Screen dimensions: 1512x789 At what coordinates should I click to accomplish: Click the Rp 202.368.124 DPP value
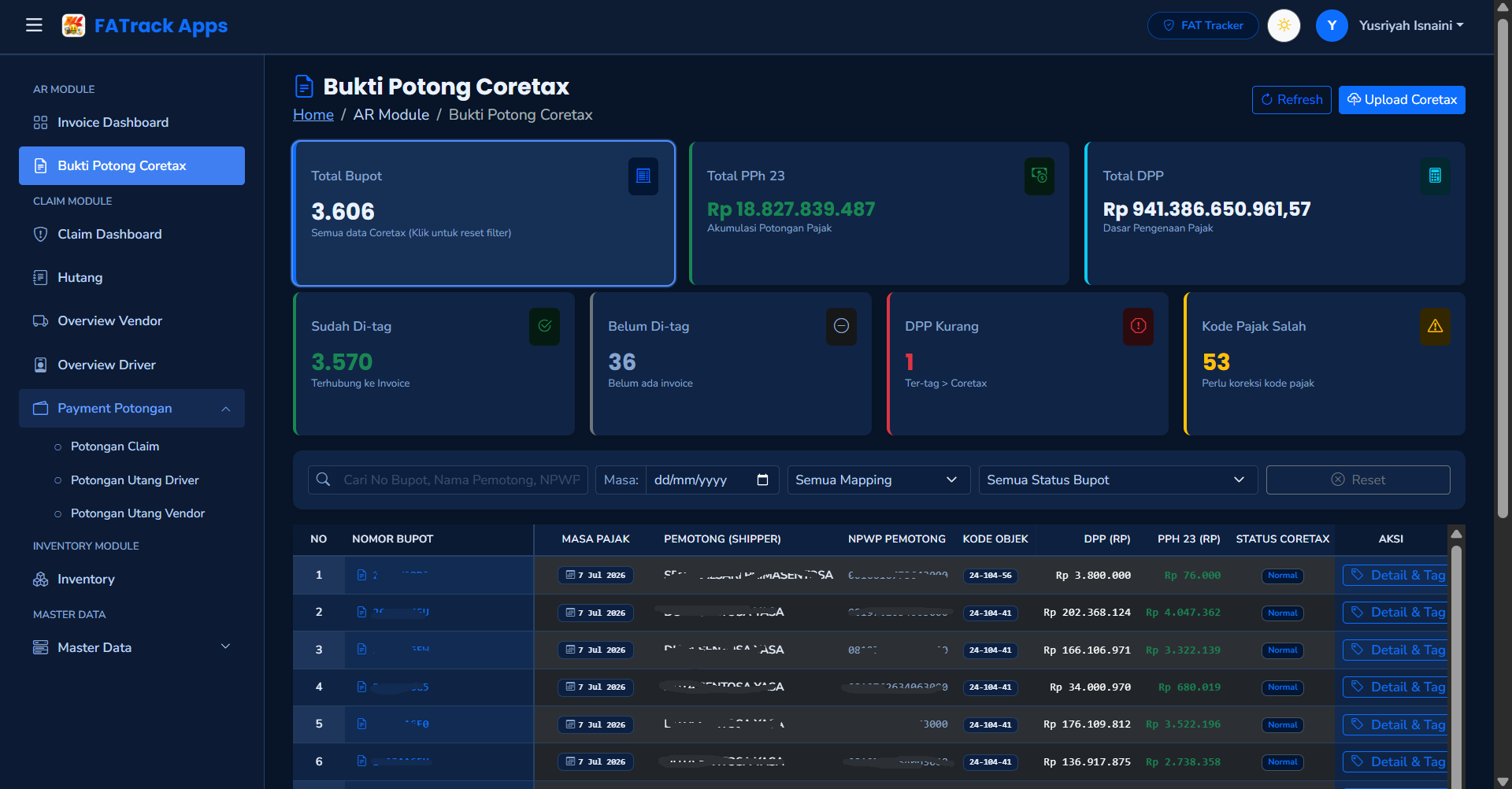click(1087, 613)
